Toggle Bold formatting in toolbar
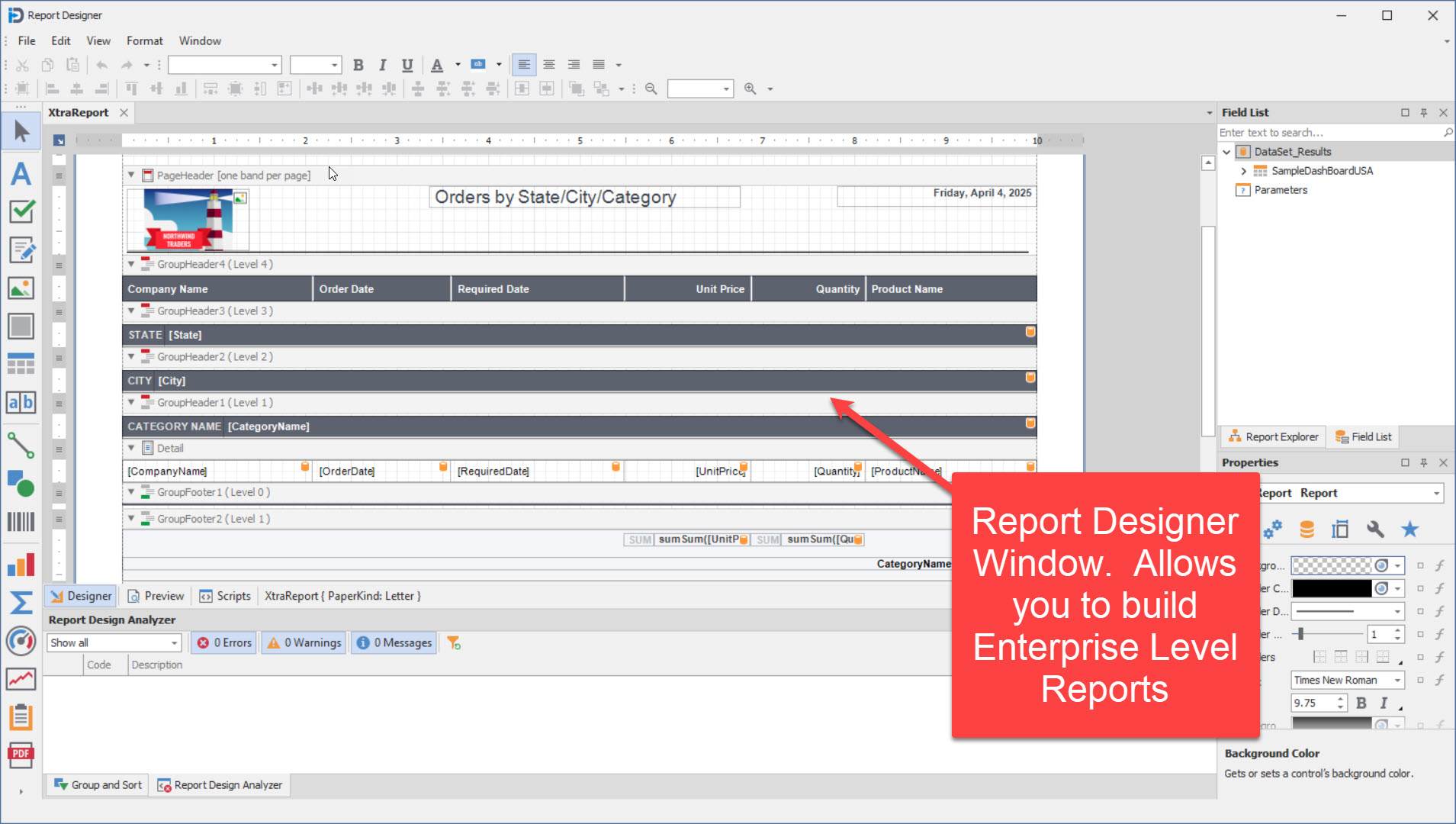 click(x=358, y=65)
